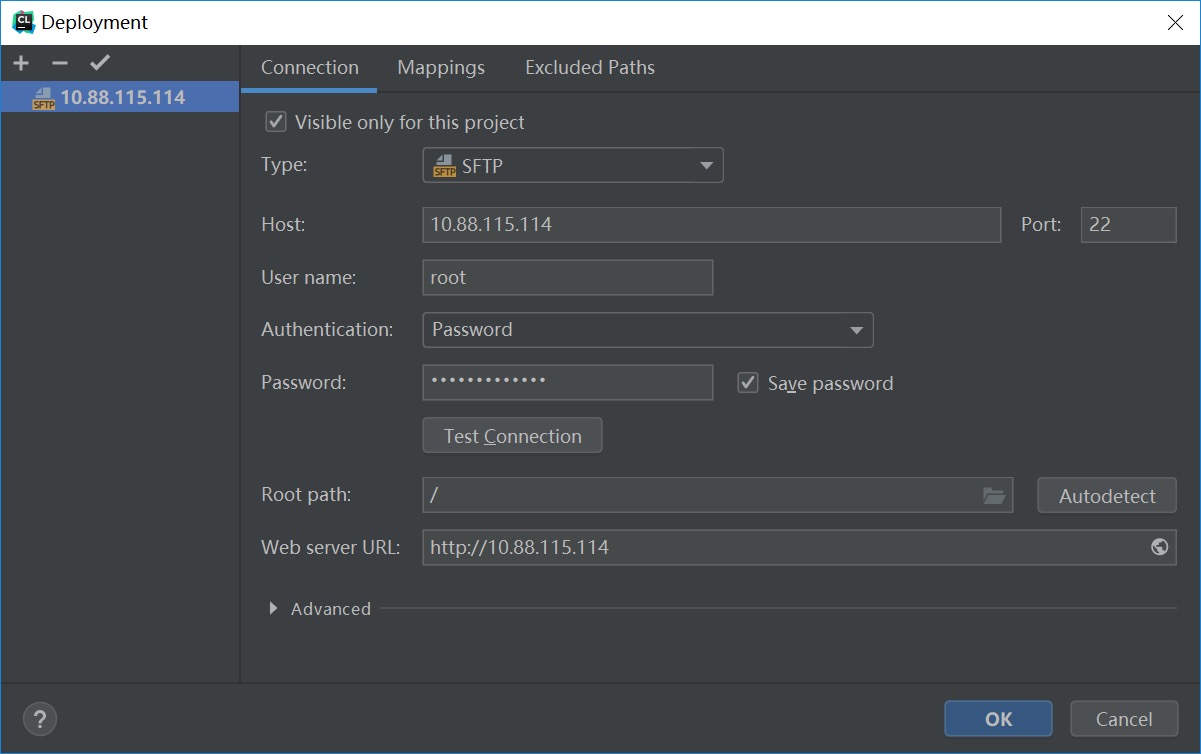Focus the User name field

568,278
